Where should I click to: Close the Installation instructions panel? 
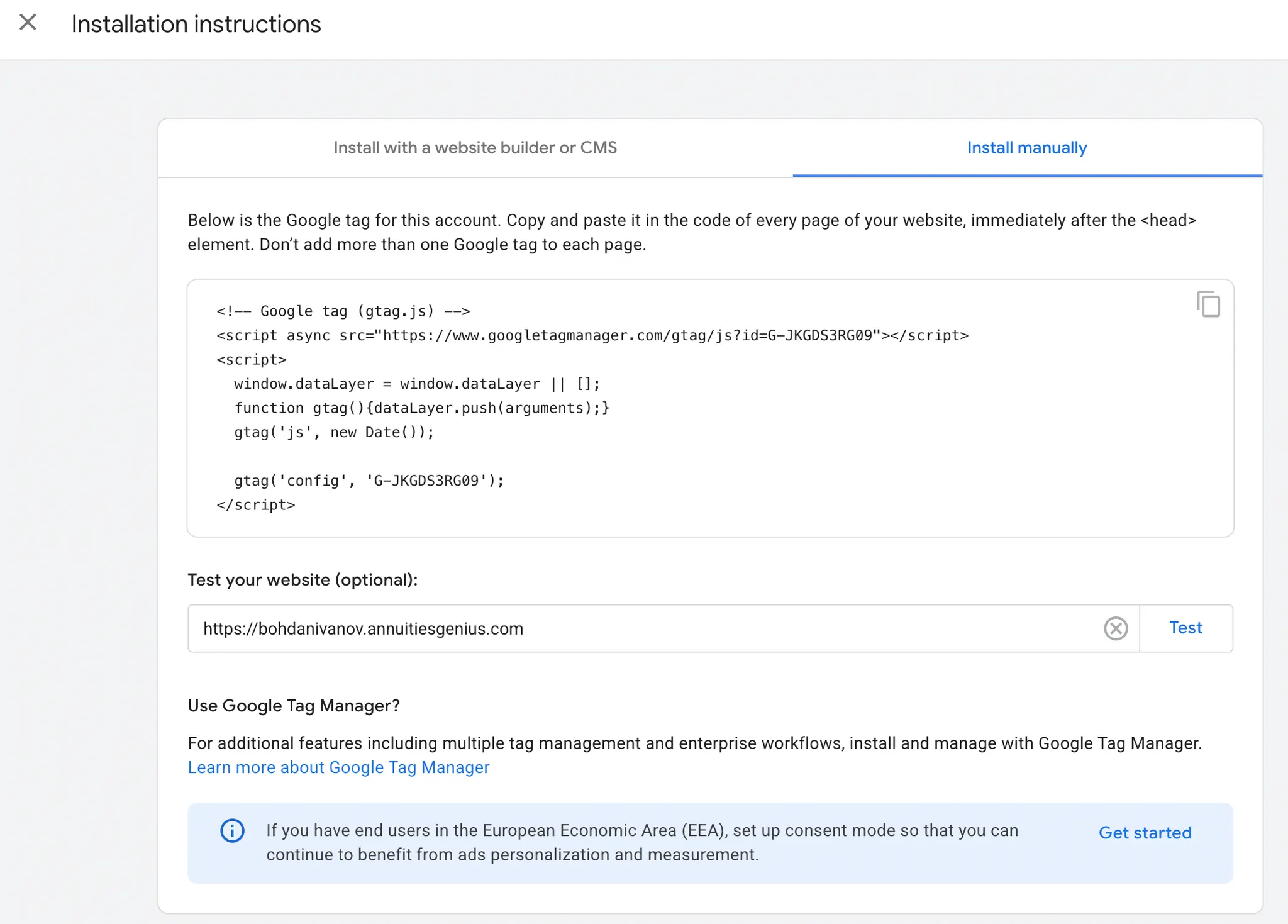point(28,23)
